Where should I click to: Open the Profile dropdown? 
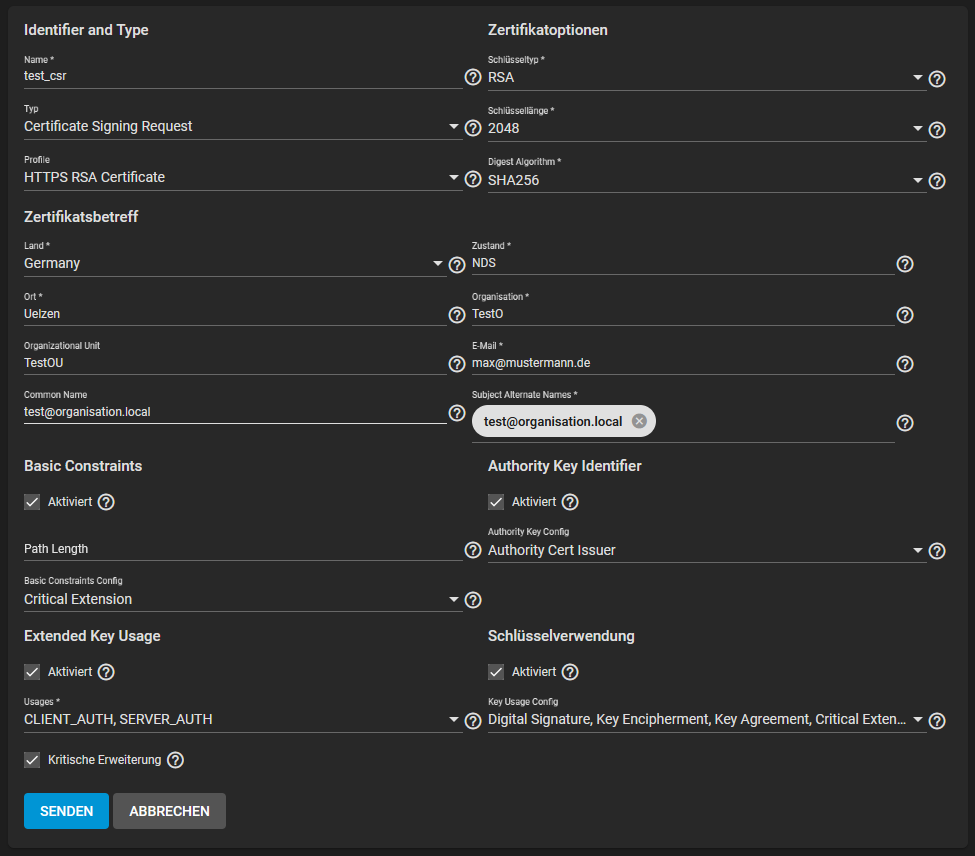pyautogui.click(x=243, y=178)
